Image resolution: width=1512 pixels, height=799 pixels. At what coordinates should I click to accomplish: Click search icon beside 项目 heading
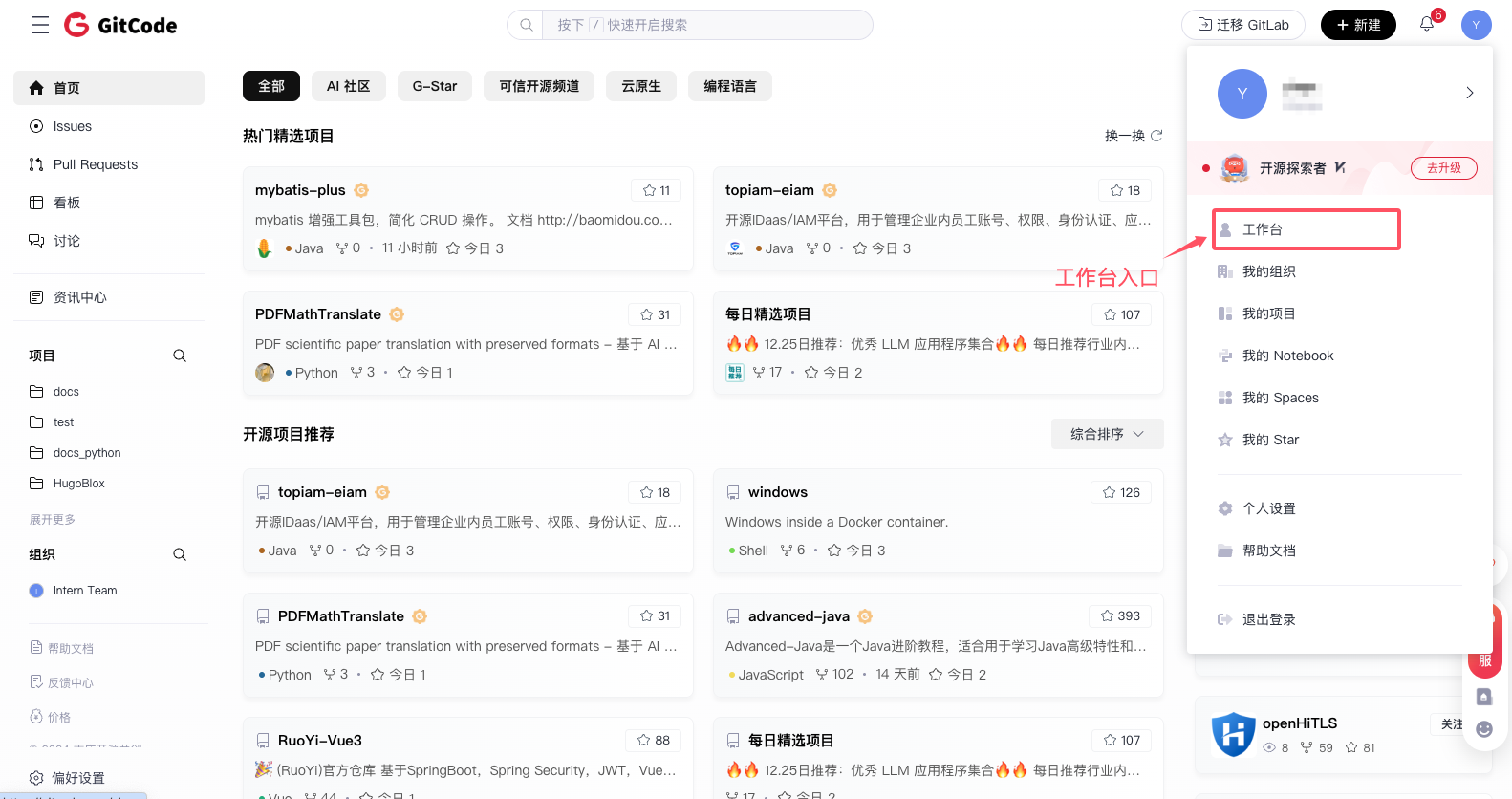click(180, 356)
